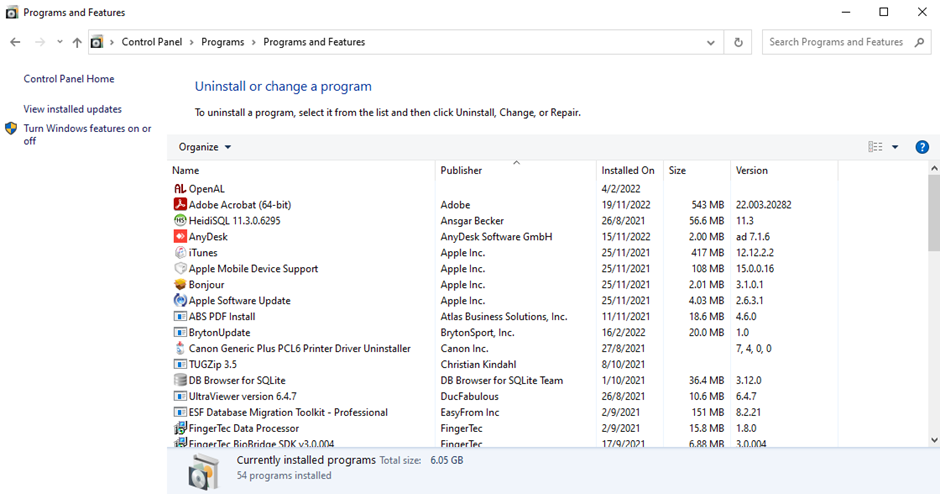The width and height of the screenshot is (940, 494).
Task: Select UltraViewer version 6.4.7 entry
Action: tap(243, 396)
